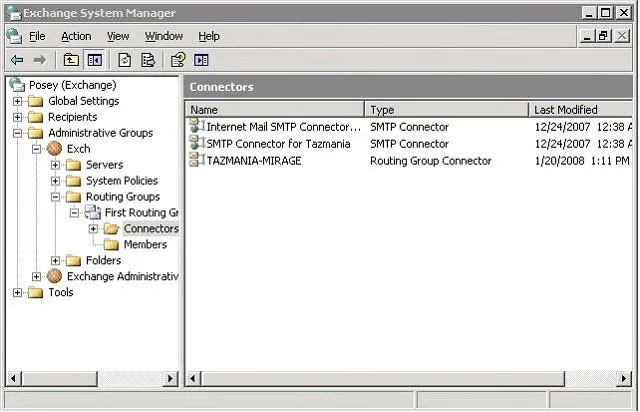Go up one level with folder-arrow icon

point(71,60)
